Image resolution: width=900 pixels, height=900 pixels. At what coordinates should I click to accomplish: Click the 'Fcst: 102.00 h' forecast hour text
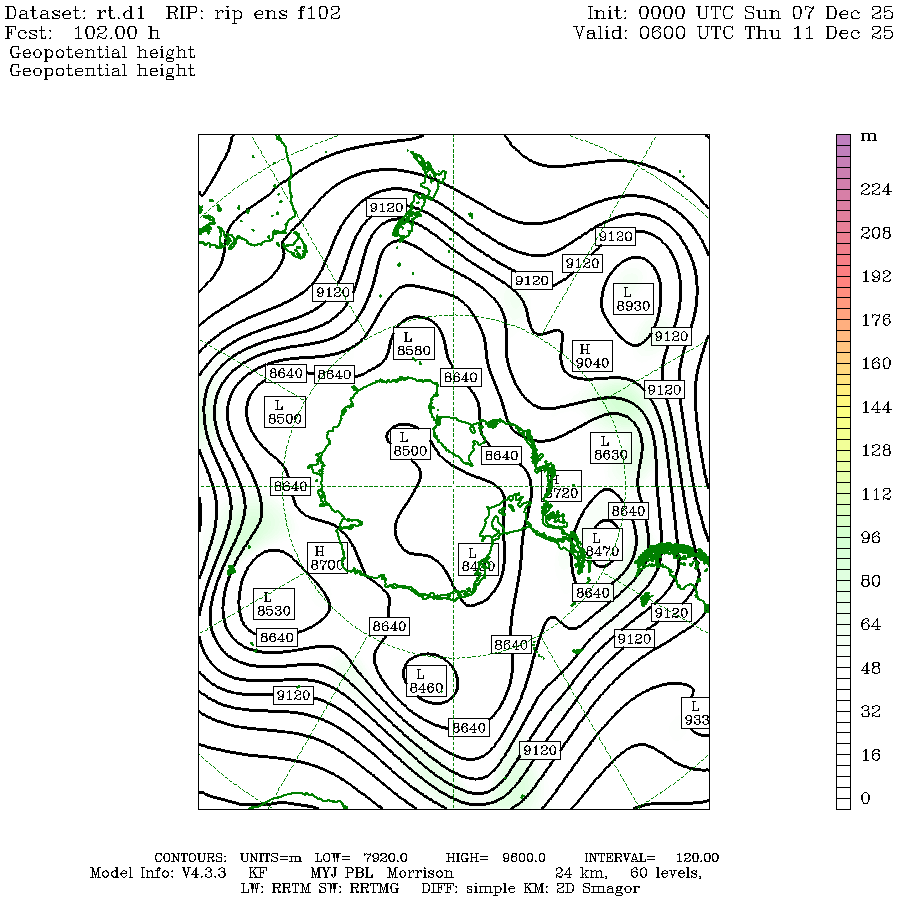(82, 33)
